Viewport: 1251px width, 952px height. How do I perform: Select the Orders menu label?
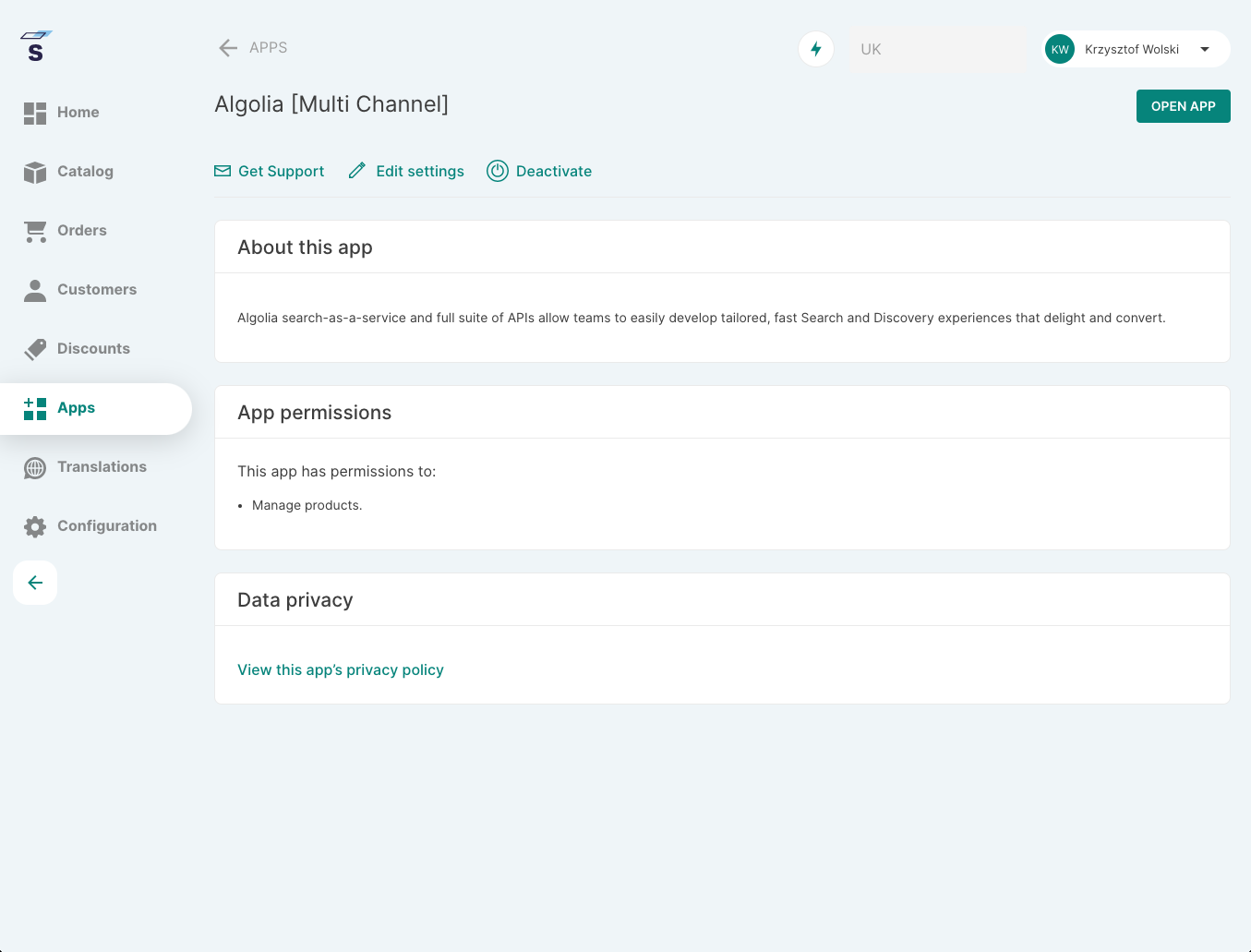point(82,230)
